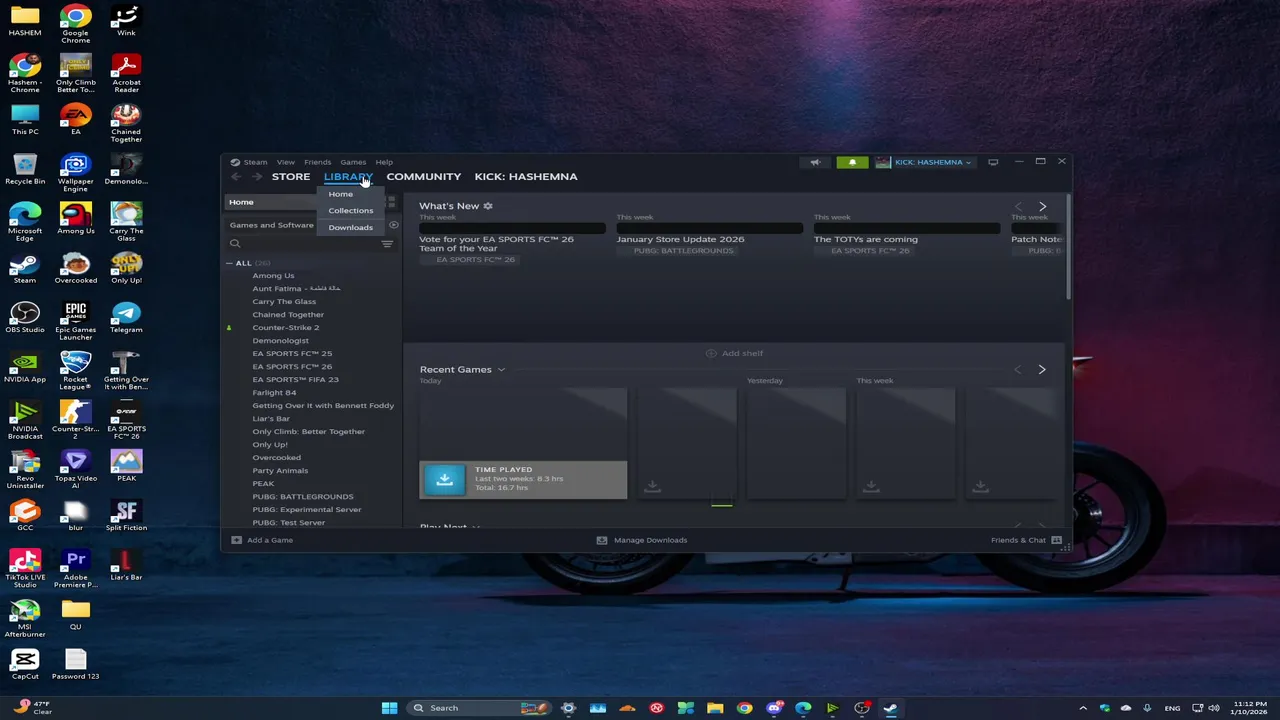This screenshot has height=720, width=1280.
Task: Open The TOTYs are coming news
Action: [x=866, y=239]
